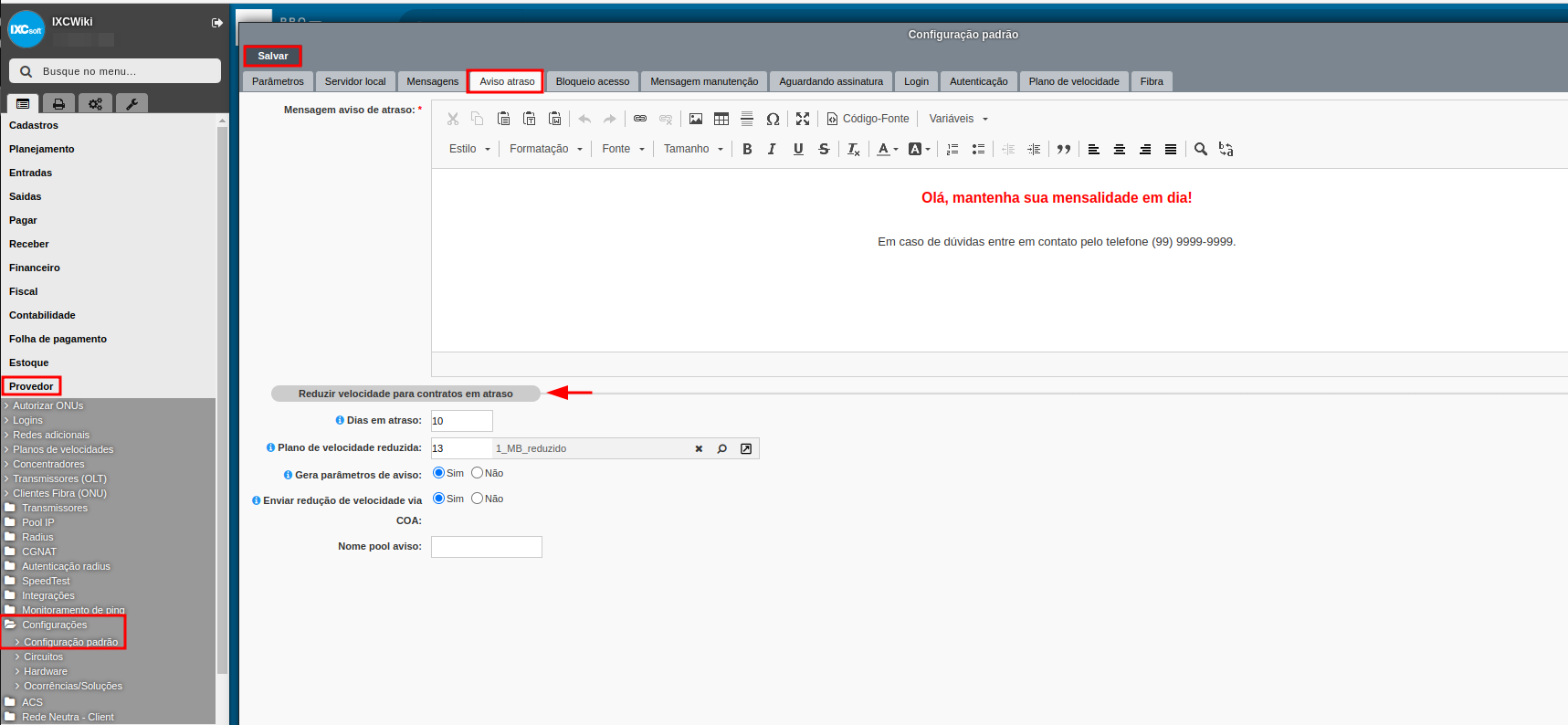Open the Variáveis dropdown
Image resolution: width=1568 pixels, height=725 pixels.
point(959,119)
